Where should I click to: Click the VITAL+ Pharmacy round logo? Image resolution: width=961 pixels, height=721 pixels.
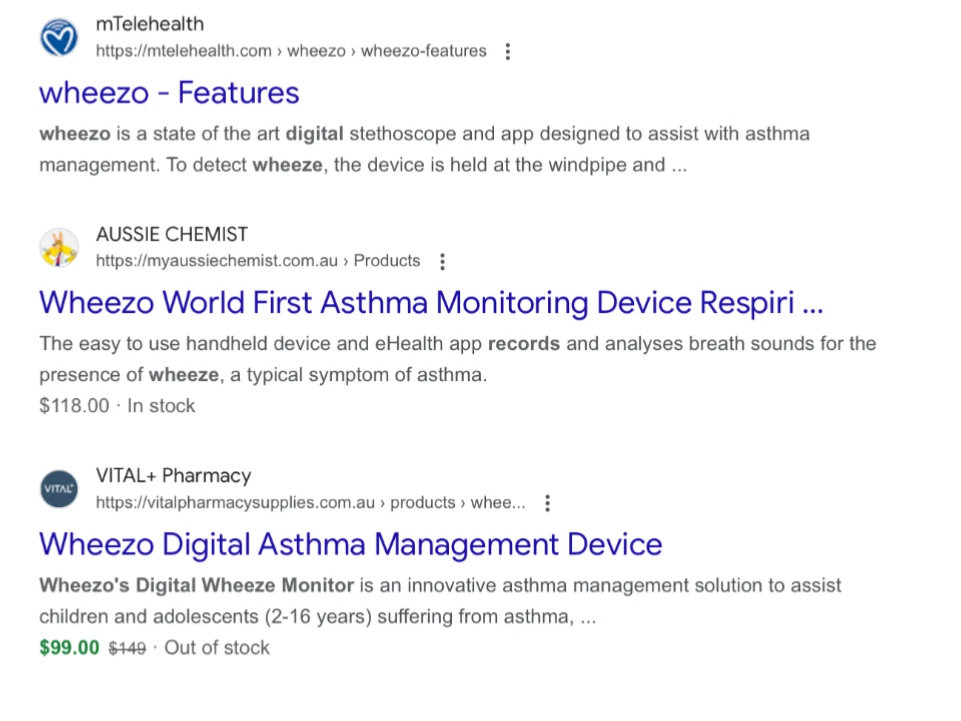59,489
